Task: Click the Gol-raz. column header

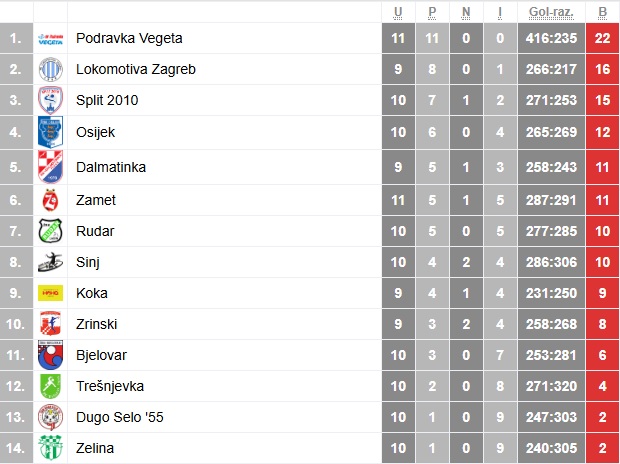Action: (x=551, y=12)
